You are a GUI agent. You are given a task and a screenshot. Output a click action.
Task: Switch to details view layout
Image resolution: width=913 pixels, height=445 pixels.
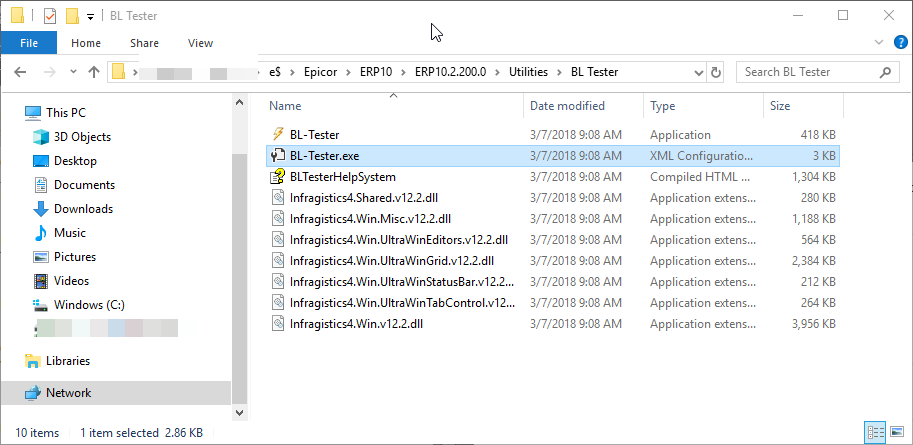(x=877, y=432)
